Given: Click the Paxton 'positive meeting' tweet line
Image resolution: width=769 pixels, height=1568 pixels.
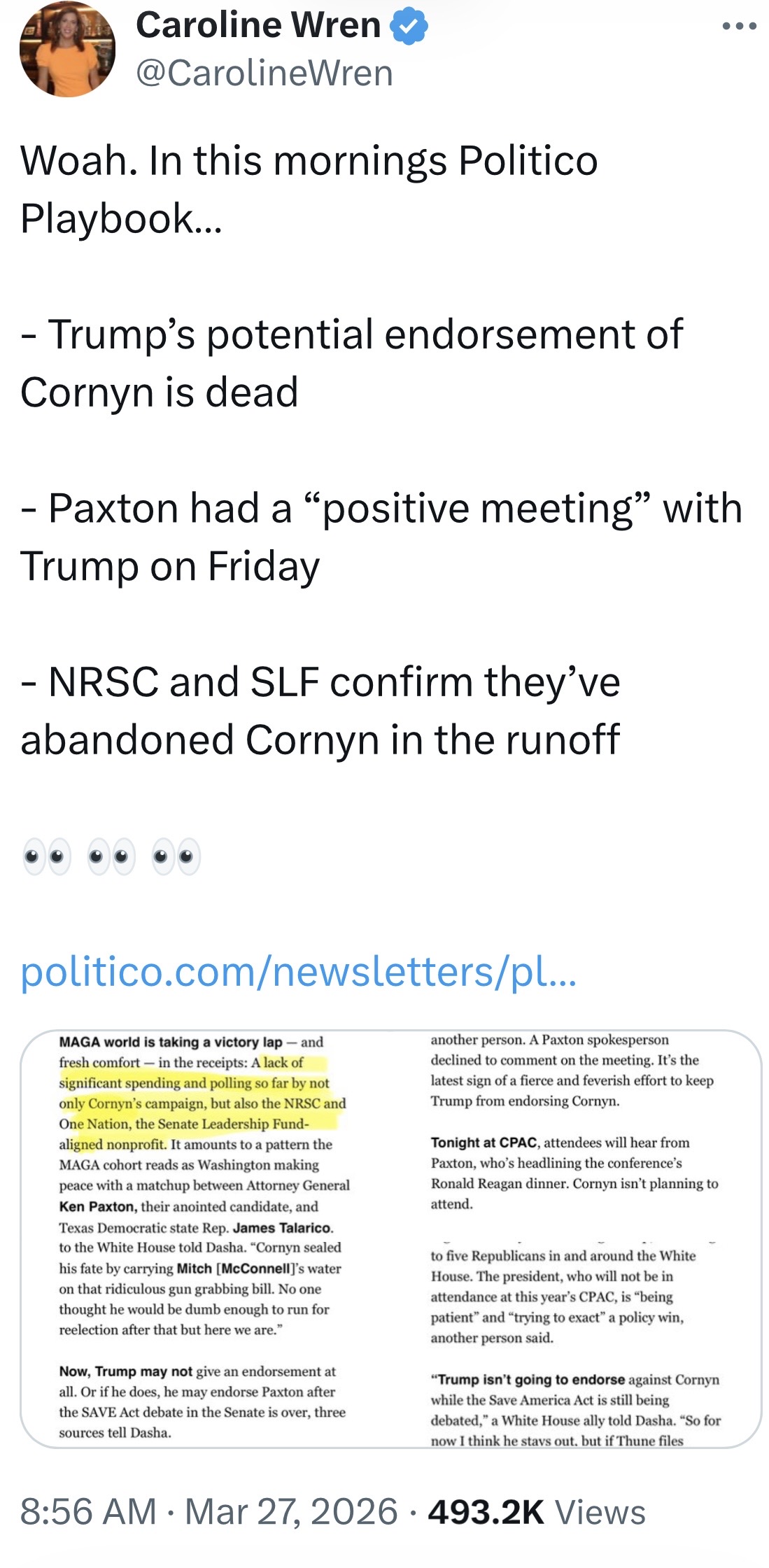Looking at the screenshot, I should 381,509.
